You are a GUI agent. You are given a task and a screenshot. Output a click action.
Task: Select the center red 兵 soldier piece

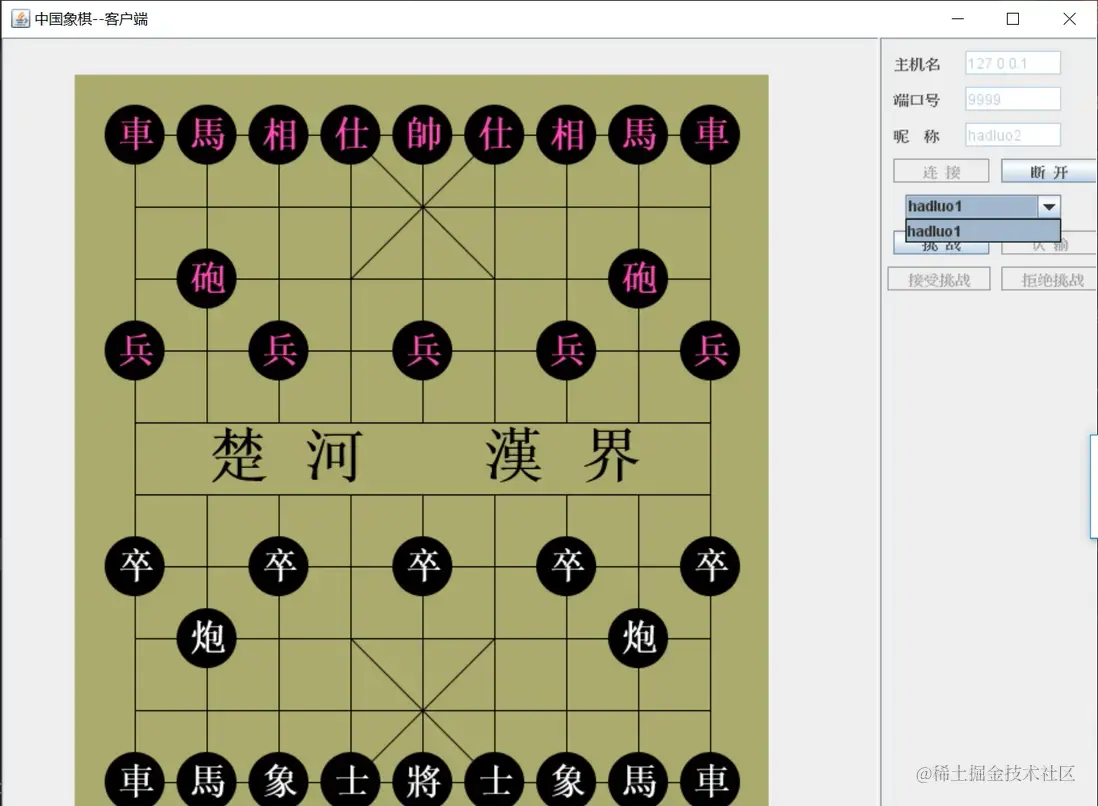tap(422, 350)
